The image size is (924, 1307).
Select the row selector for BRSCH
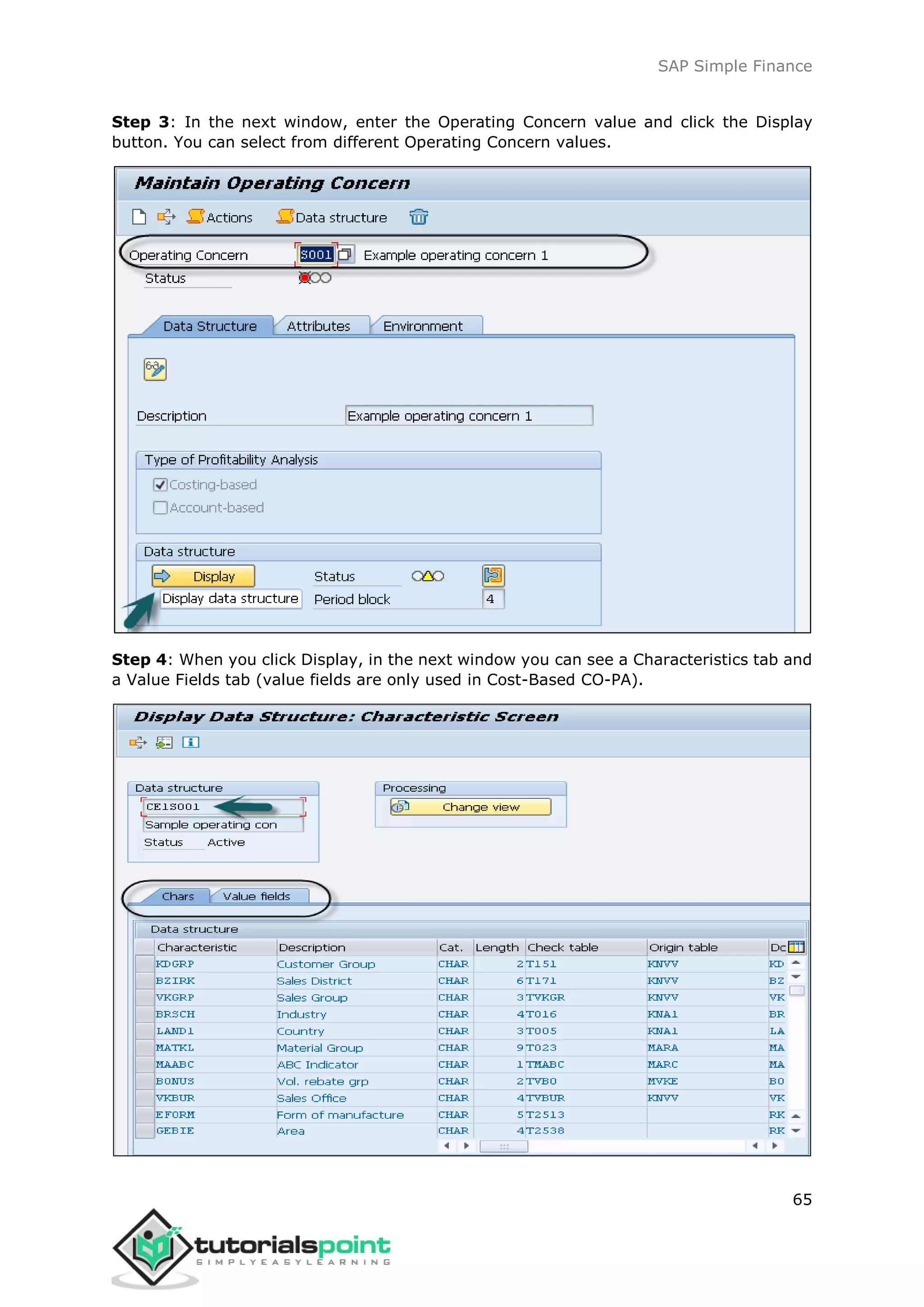(145, 1014)
